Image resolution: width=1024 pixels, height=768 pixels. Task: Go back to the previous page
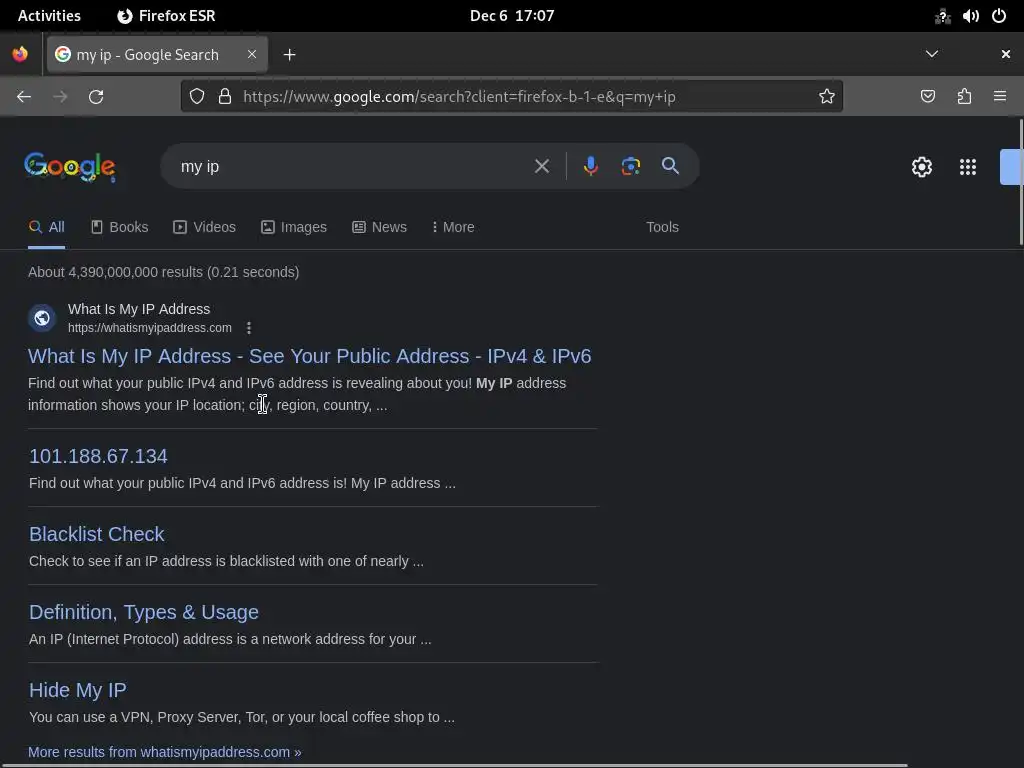coord(24,97)
